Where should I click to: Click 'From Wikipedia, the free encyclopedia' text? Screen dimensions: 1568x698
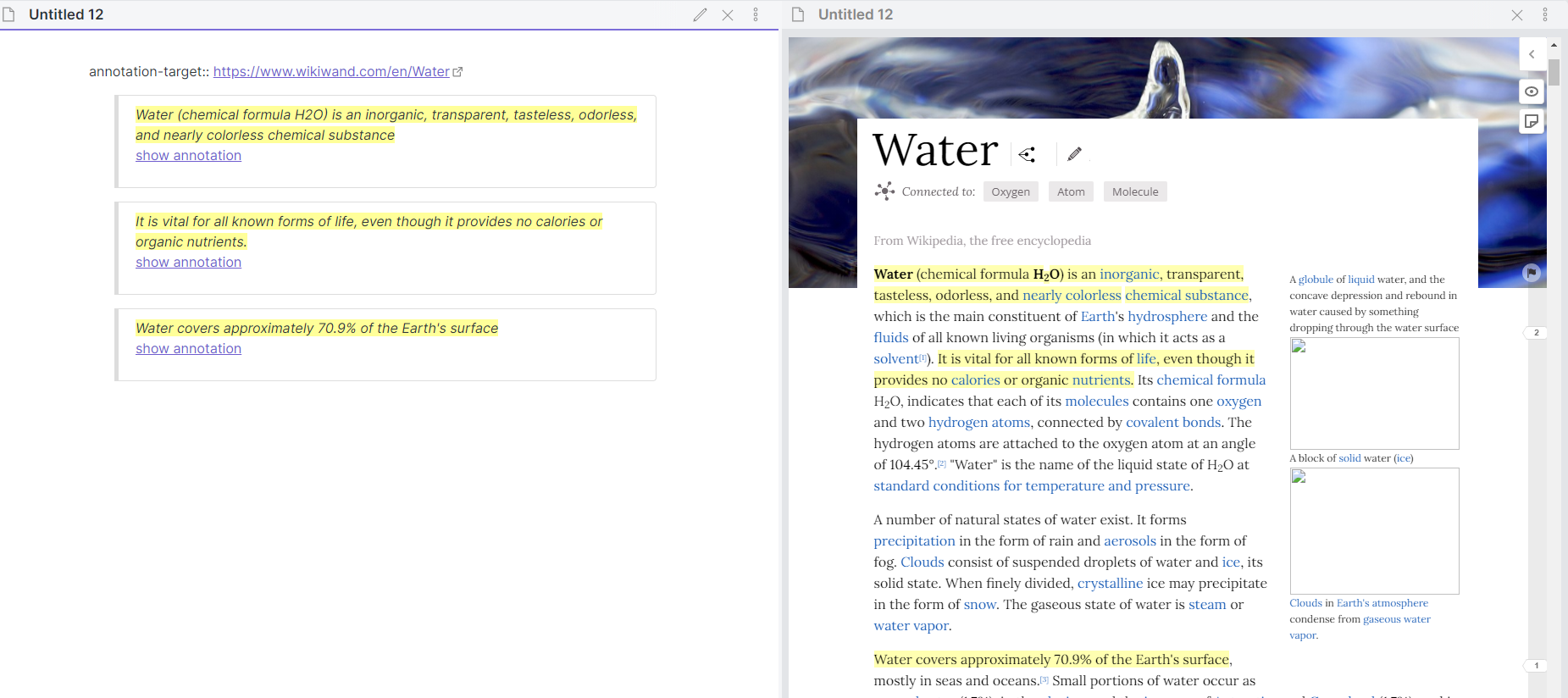coord(982,241)
